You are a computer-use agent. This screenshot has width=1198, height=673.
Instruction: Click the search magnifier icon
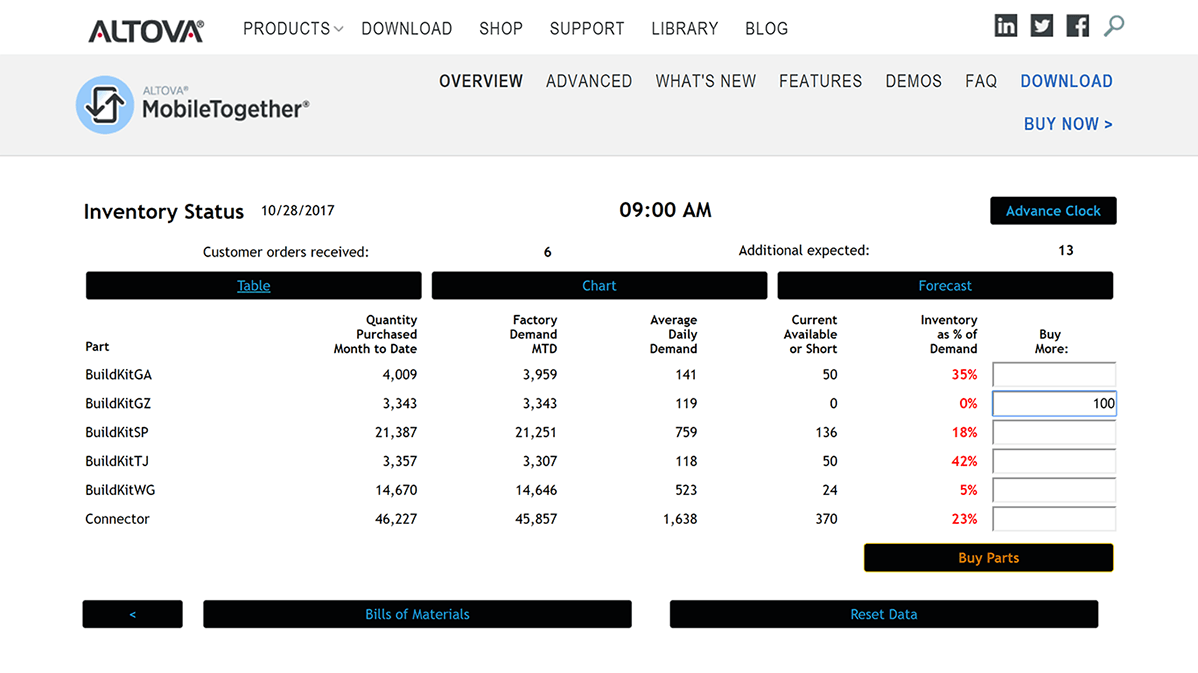(x=1114, y=26)
